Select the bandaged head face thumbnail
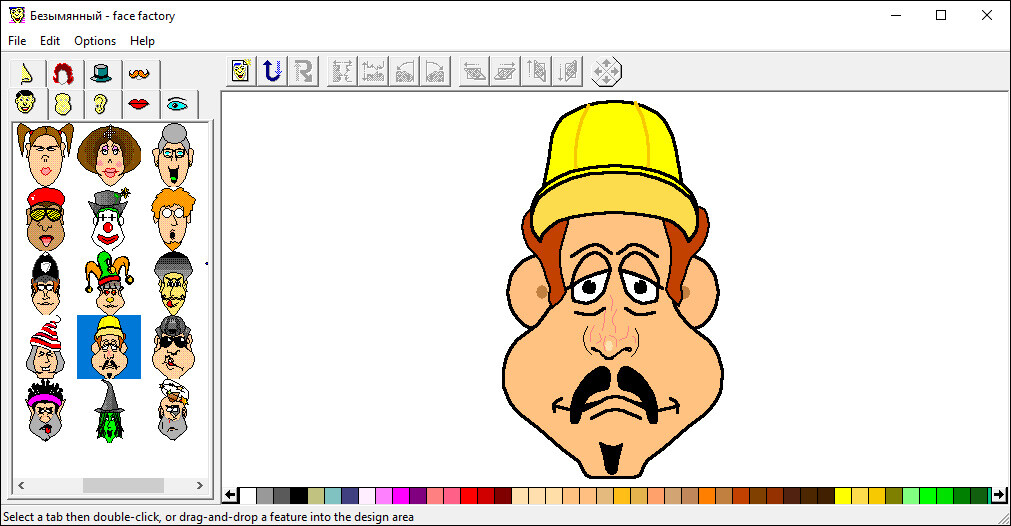 (x=173, y=411)
